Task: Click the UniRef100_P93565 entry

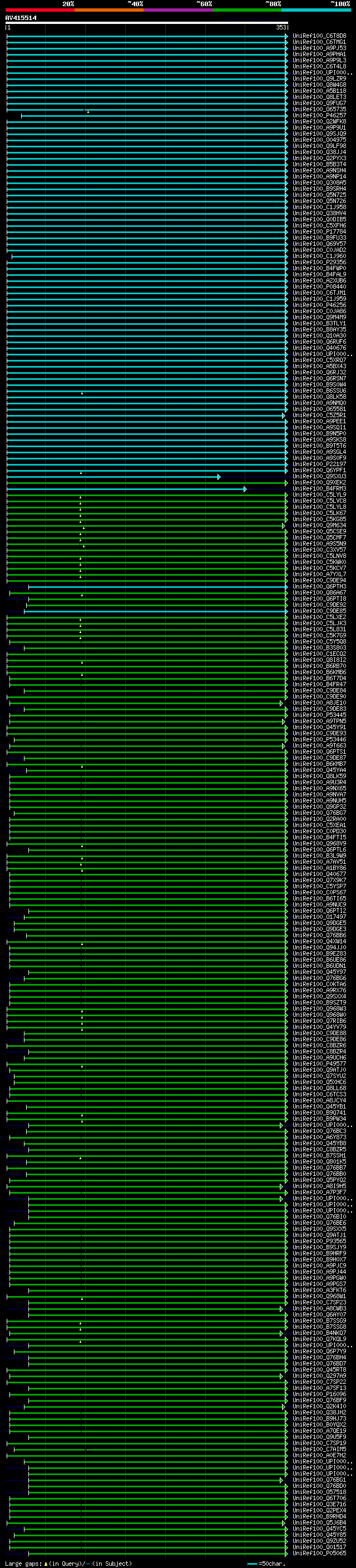Action: click(x=319, y=1241)
